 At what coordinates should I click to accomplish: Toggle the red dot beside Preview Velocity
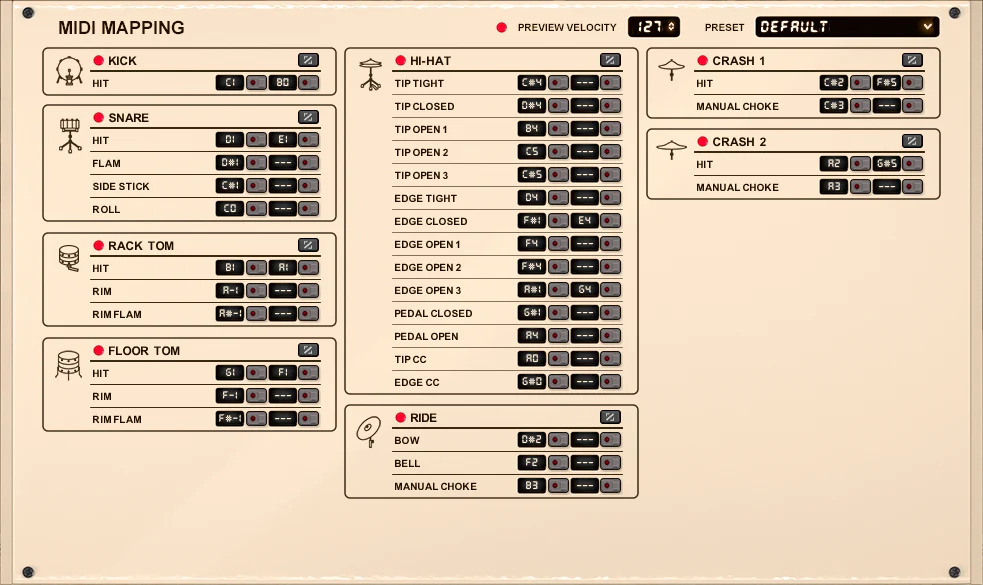pos(502,27)
